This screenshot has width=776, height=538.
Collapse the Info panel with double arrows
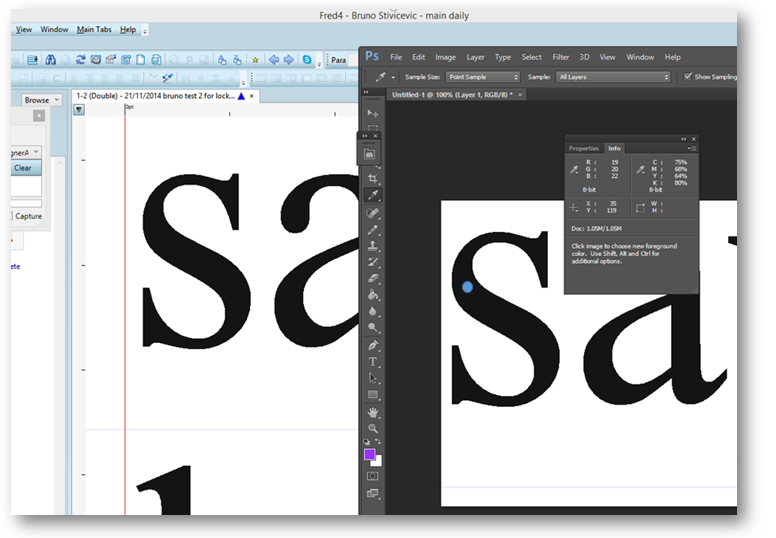pyautogui.click(x=683, y=139)
